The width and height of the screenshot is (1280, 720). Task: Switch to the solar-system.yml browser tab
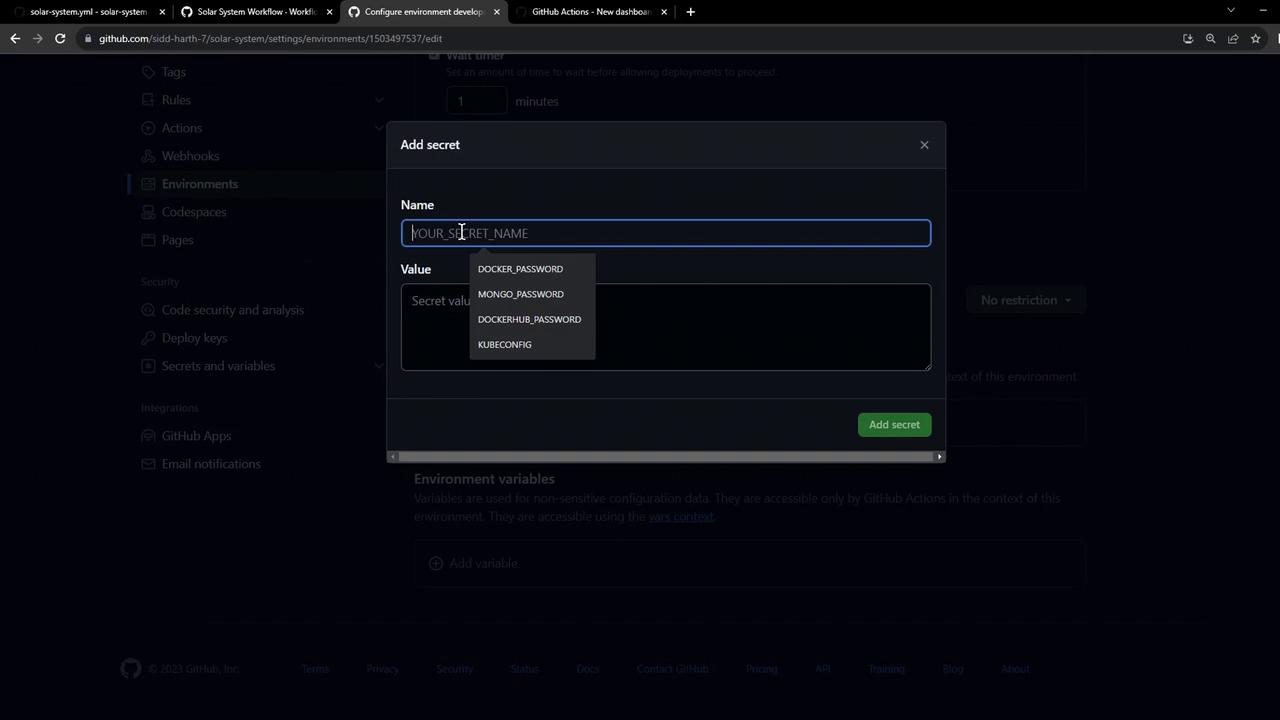[88, 12]
